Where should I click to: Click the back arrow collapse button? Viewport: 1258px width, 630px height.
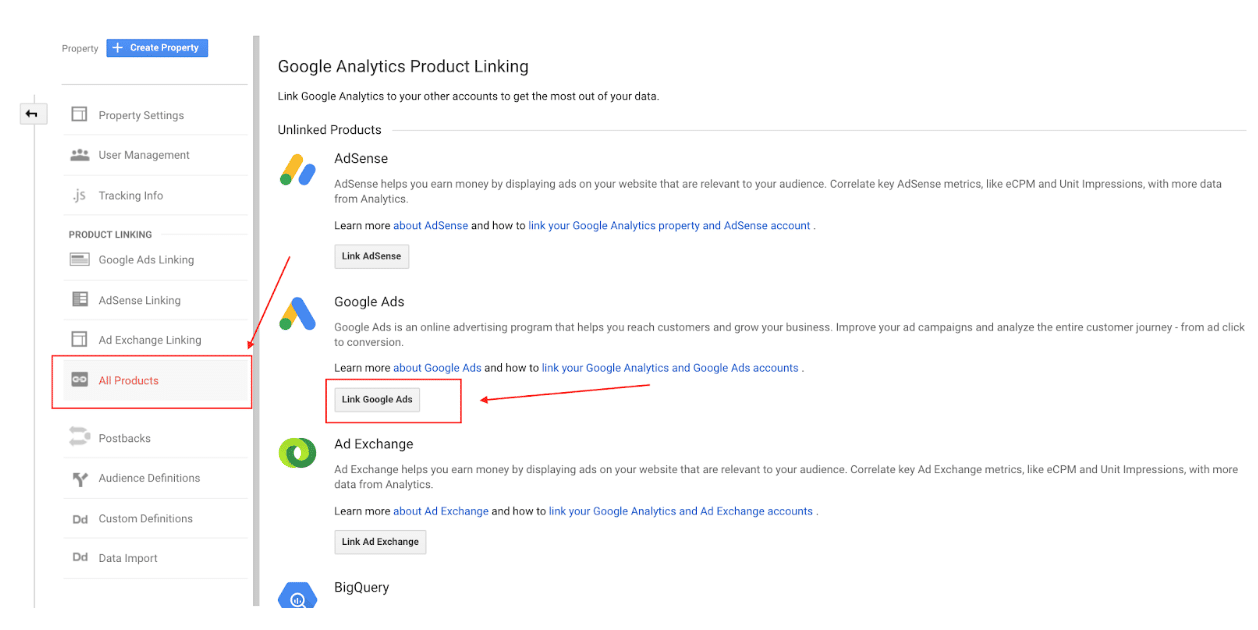point(32,114)
